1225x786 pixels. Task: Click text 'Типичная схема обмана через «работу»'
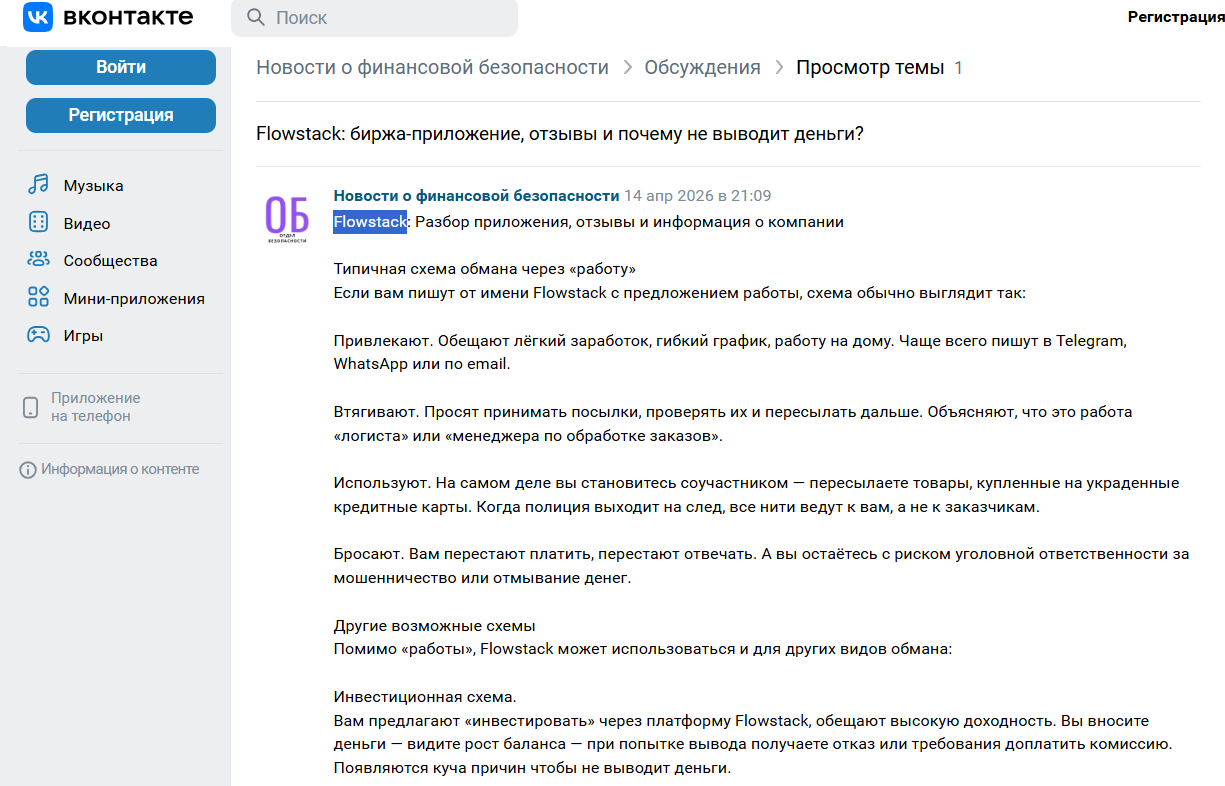coord(484,269)
